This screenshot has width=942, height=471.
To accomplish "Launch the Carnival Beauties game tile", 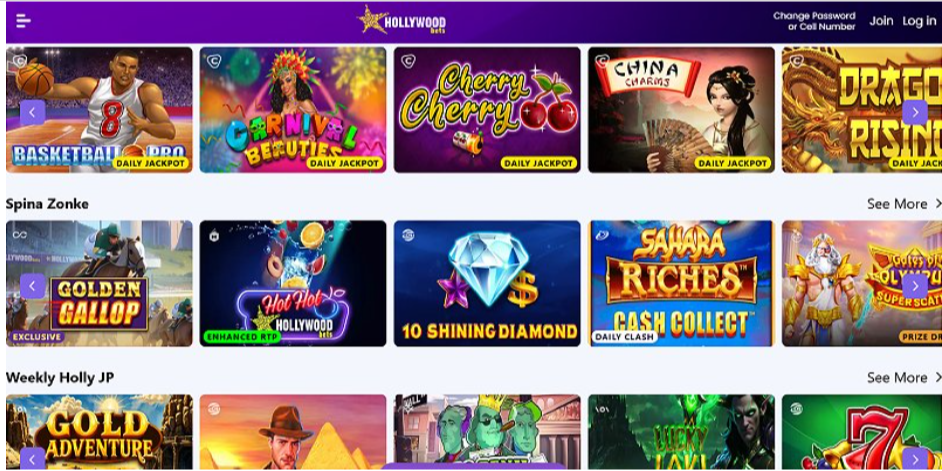I will click(x=293, y=110).
